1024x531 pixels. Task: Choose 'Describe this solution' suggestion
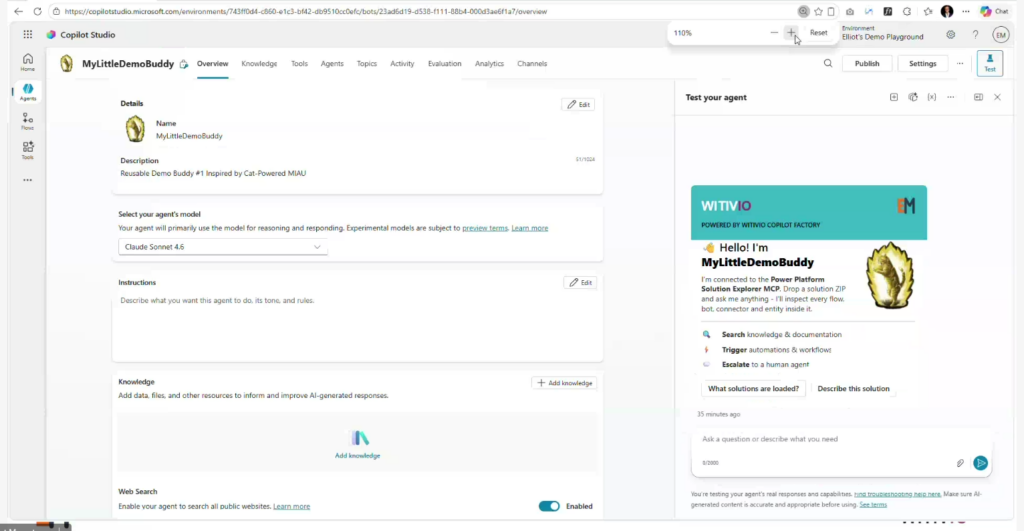(x=853, y=389)
